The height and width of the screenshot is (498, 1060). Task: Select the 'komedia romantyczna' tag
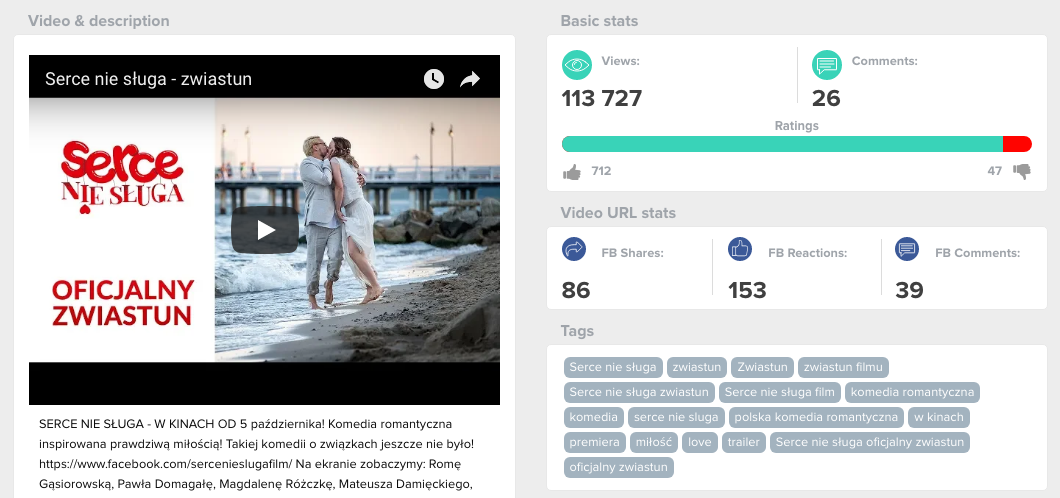click(x=912, y=392)
